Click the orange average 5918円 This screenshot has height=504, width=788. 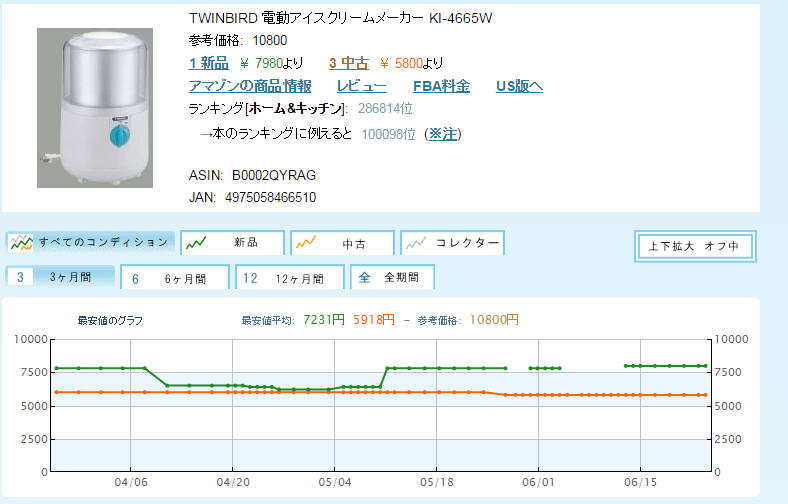(x=374, y=320)
